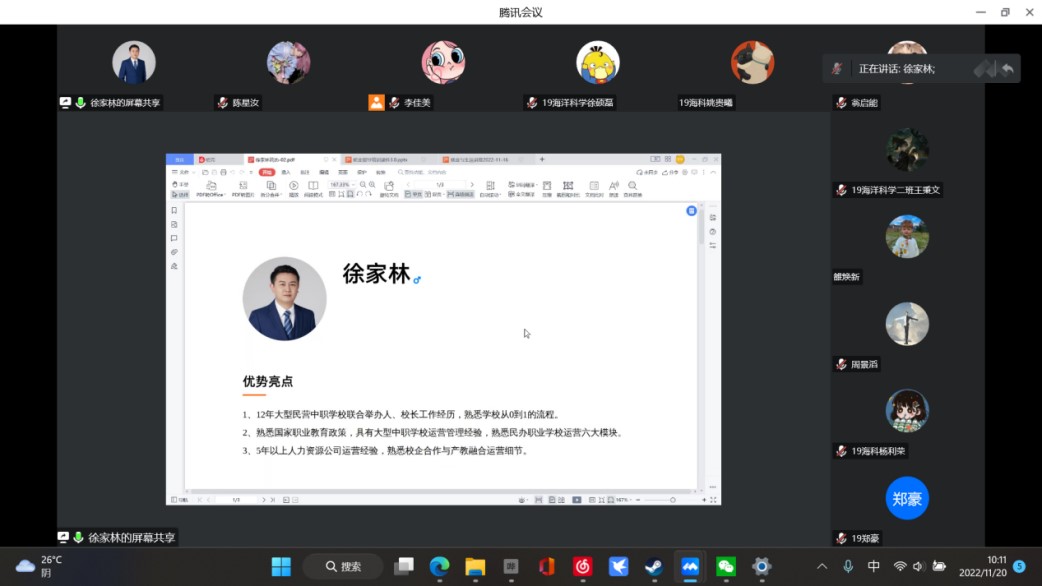Toggle the microphone icon in the system tray
1042x586 pixels.
pyautogui.click(x=848, y=566)
